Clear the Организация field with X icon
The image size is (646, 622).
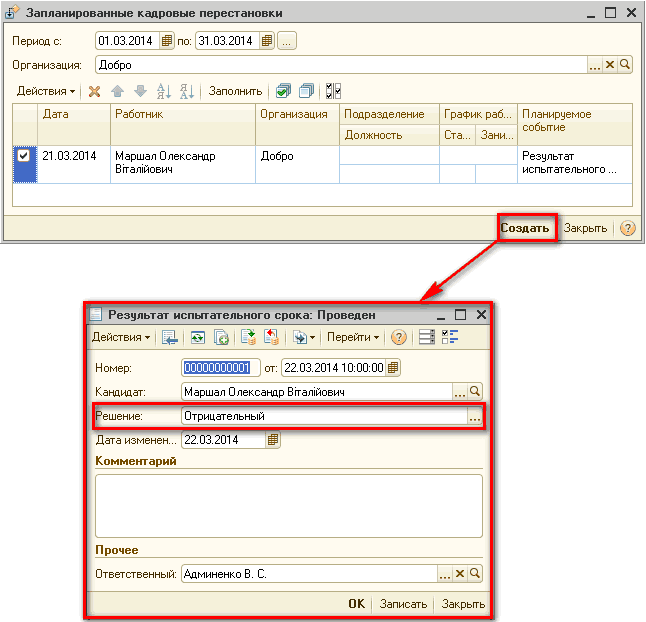tap(610, 65)
